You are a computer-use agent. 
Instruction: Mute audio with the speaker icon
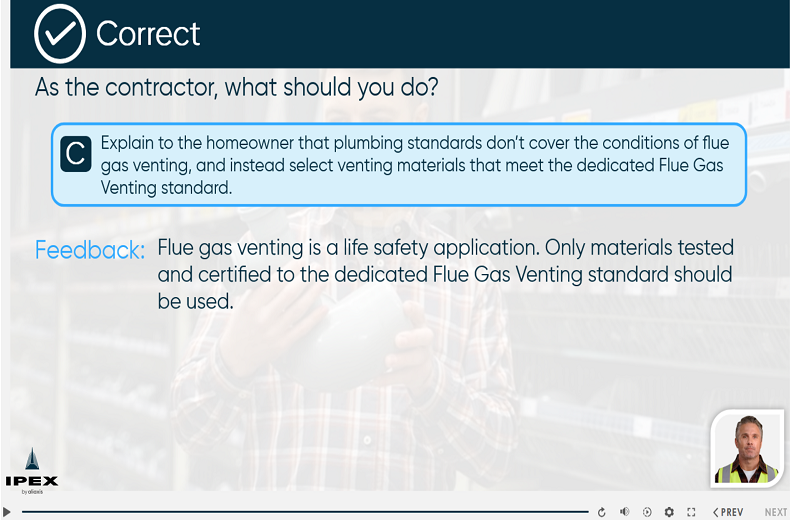624,512
